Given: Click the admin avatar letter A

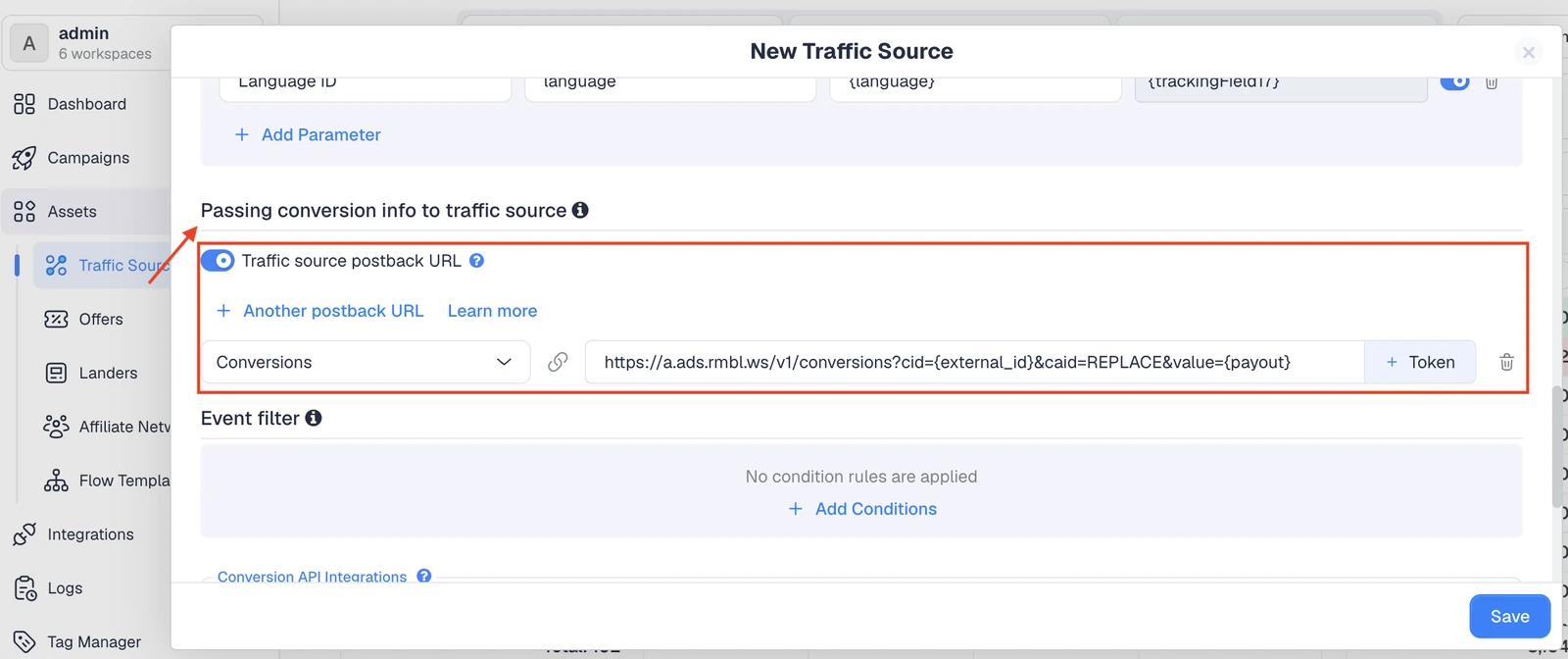Looking at the screenshot, I should click(x=29, y=43).
